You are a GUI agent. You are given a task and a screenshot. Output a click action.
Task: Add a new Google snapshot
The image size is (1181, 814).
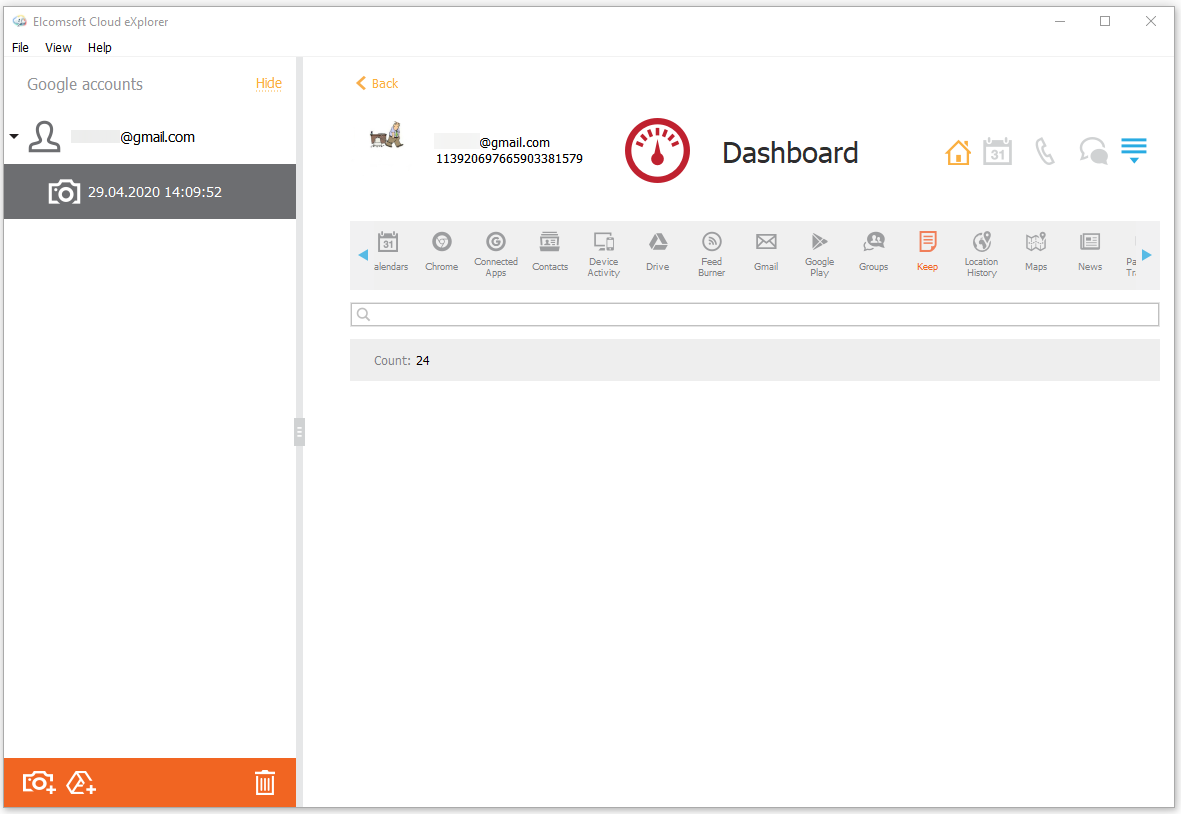pos(39,782)
